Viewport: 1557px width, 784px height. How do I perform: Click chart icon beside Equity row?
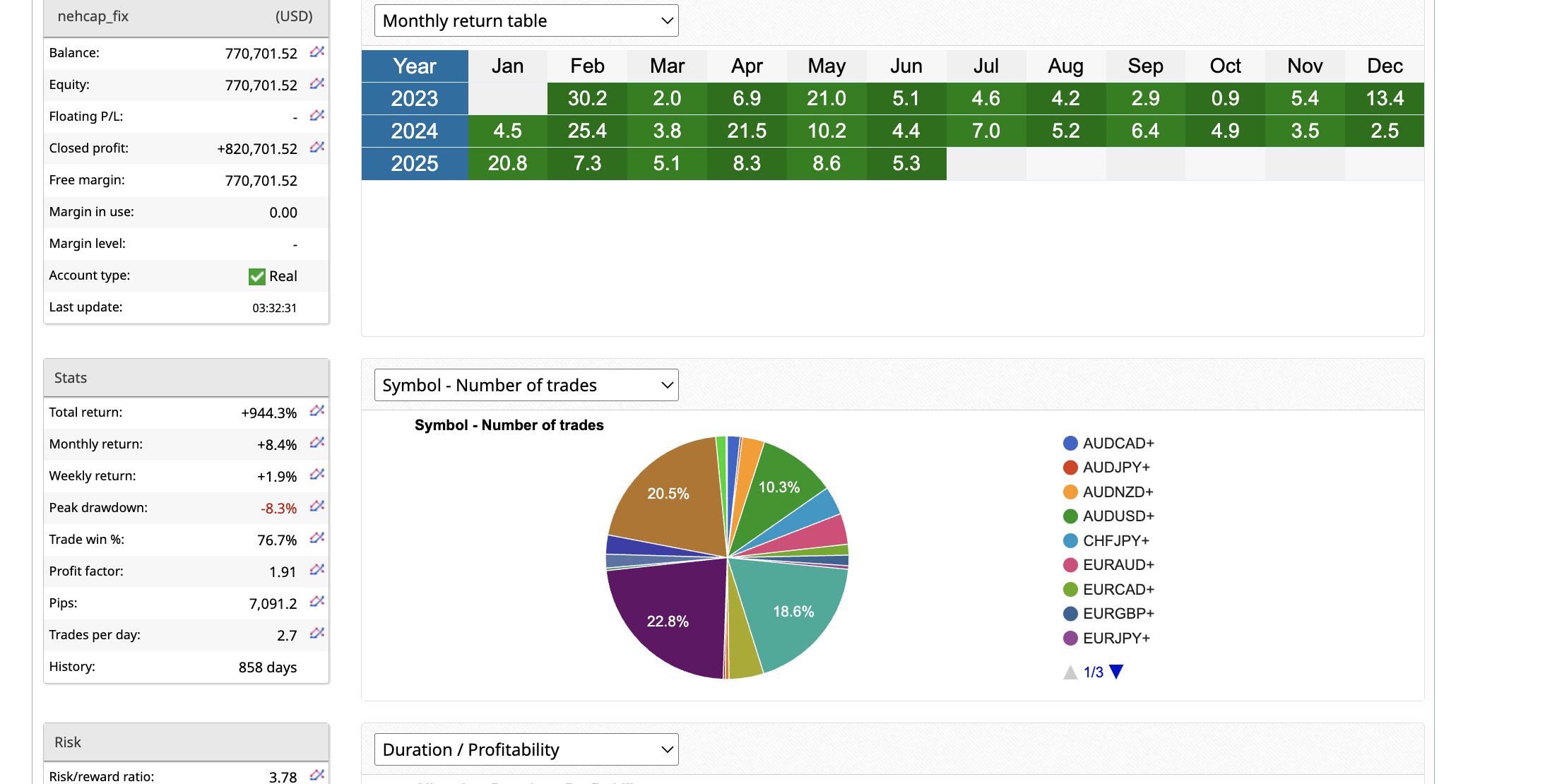pyautogui.click(x=317, y=83)
